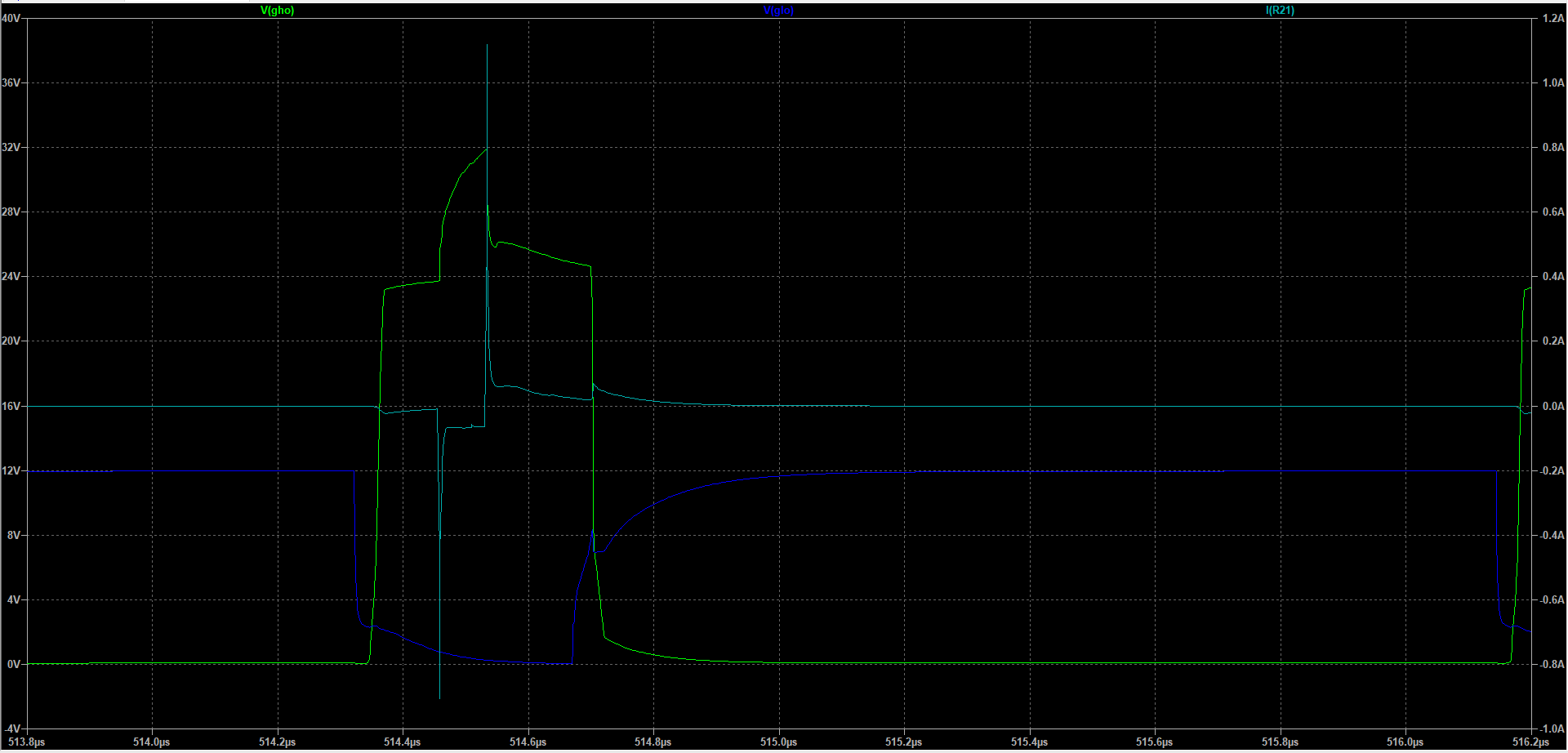Click the 515.2µs time axis label
Image resolution: width=1568 pixels, height=753 pixels.
click(904, 742)
